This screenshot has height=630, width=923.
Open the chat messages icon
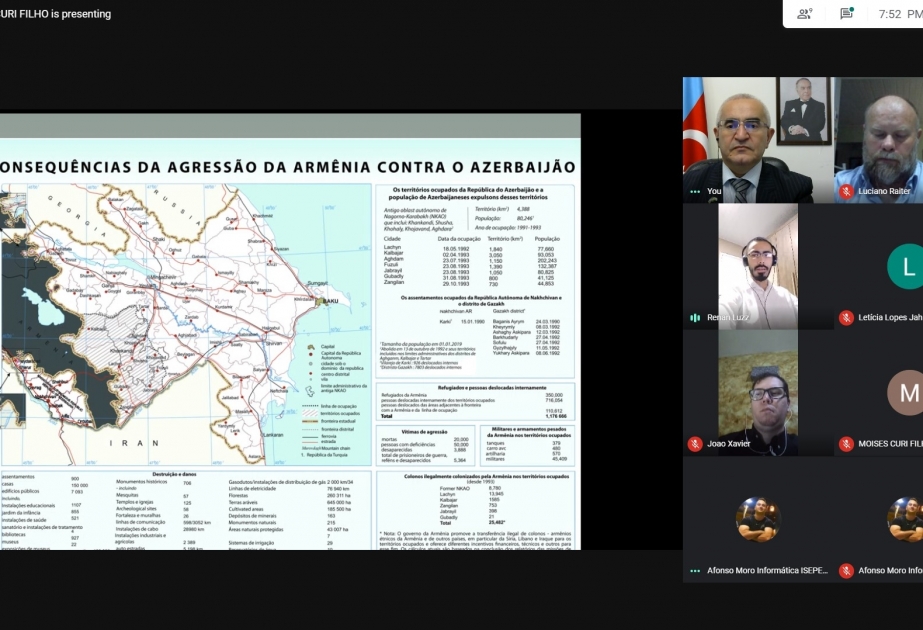(x=846, y=13)
